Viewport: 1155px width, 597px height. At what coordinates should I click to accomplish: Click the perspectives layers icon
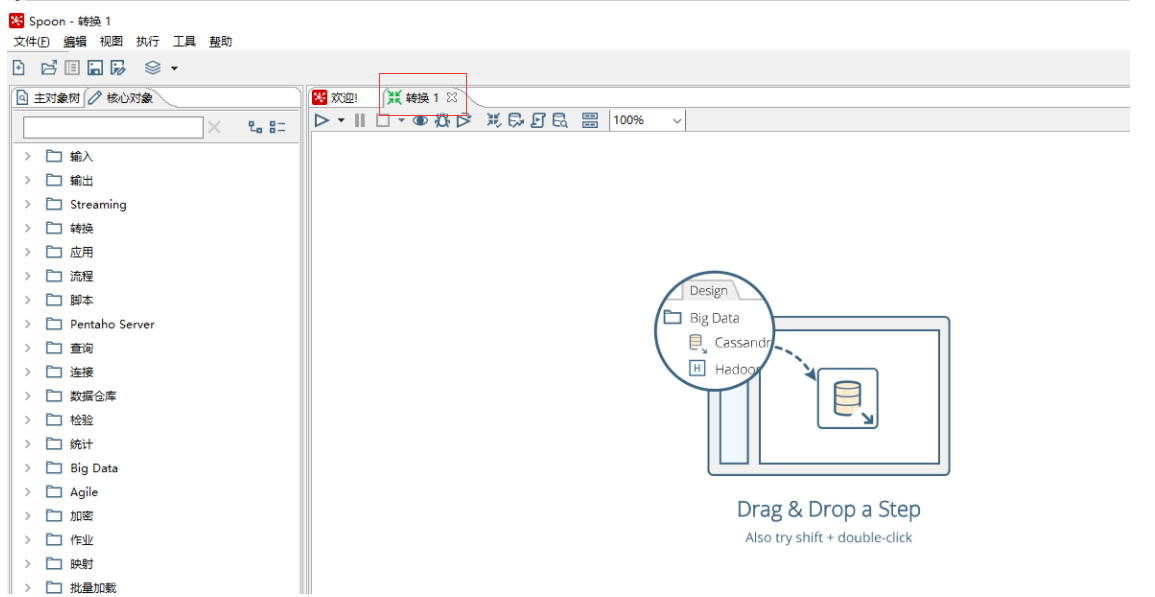(x=152, y=68)
